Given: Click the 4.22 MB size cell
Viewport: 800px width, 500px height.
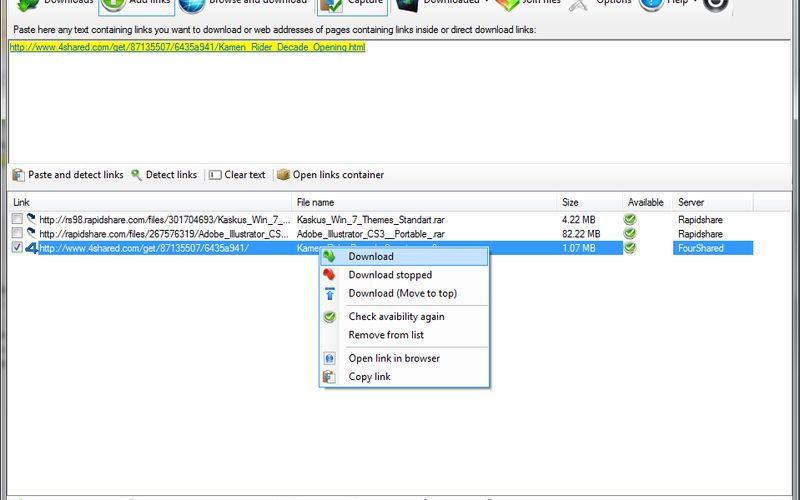Looking at the screenshot, I should click(579, 220).
